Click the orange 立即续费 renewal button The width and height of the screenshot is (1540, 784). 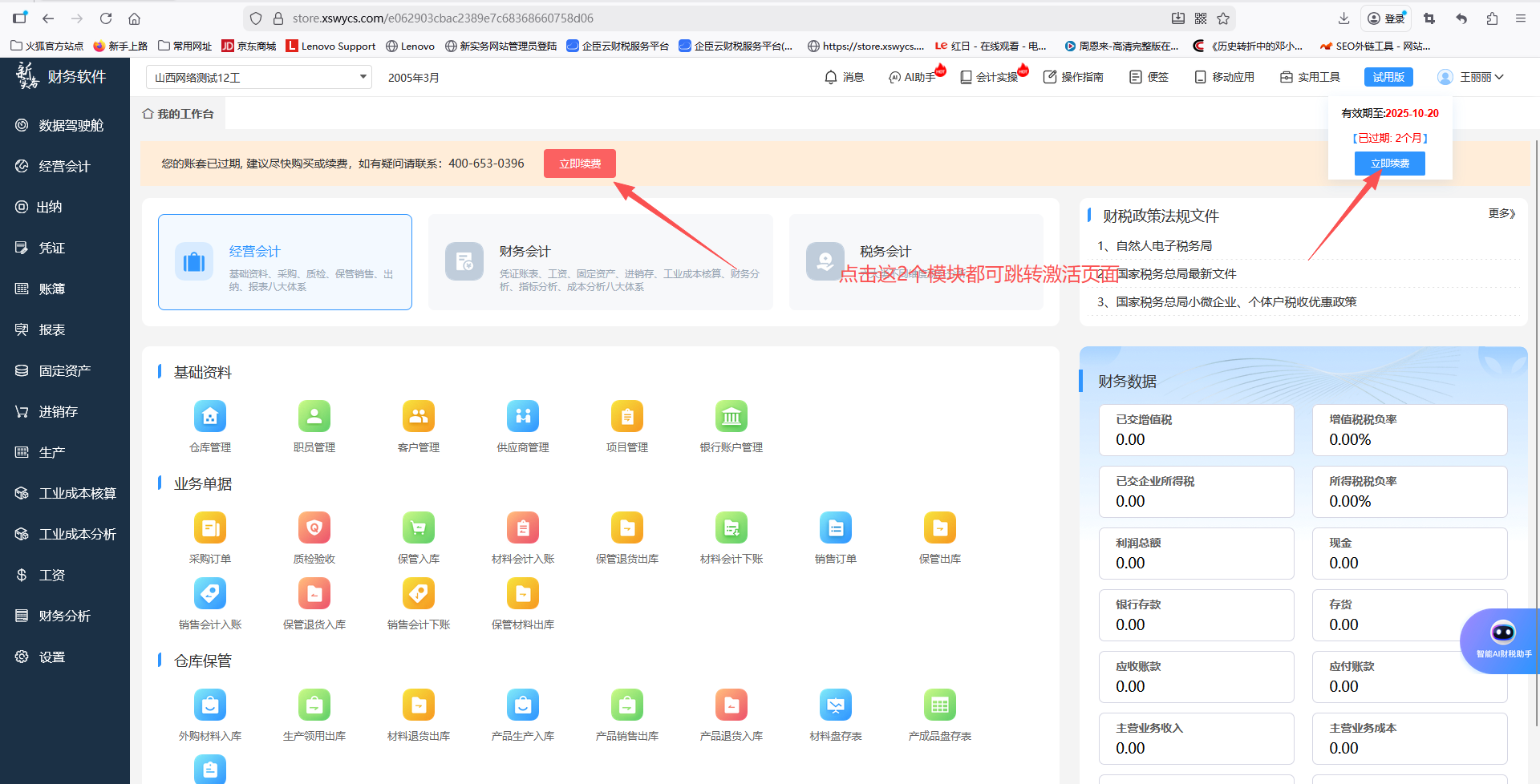click(579, 163)
